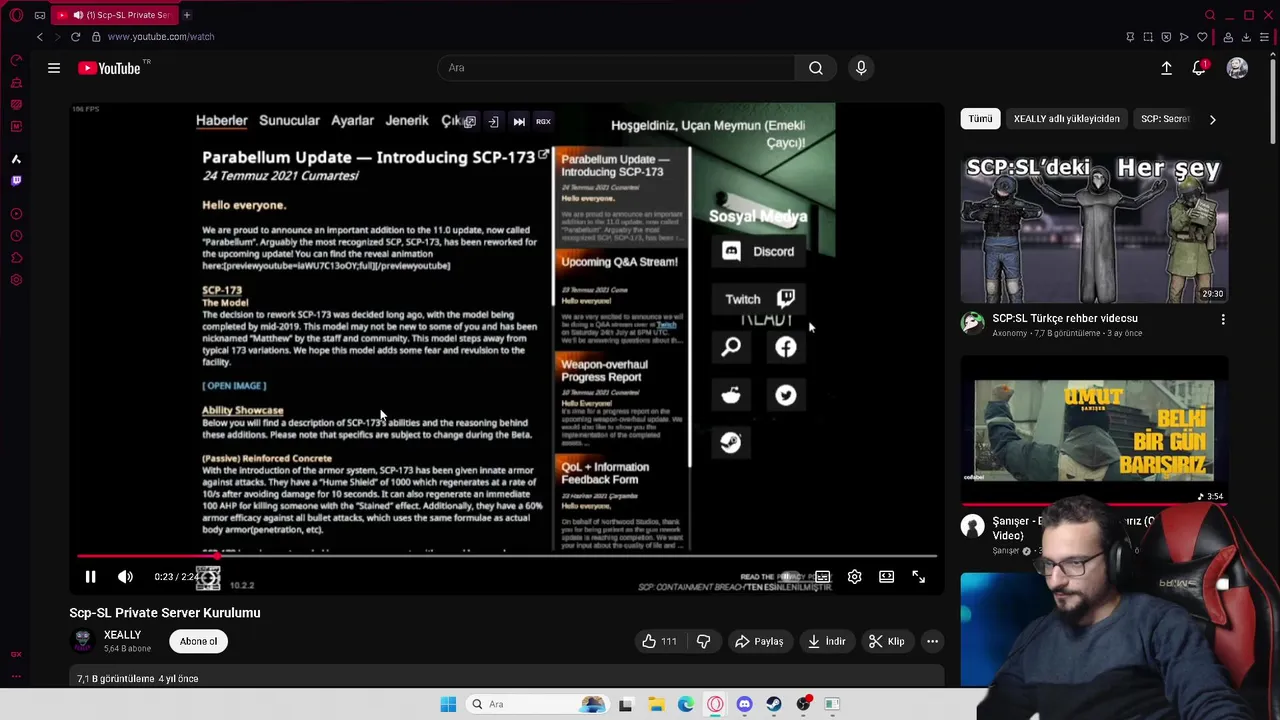Open YouTube notifications bell

pyautogui.click(x=1199, y=68)
